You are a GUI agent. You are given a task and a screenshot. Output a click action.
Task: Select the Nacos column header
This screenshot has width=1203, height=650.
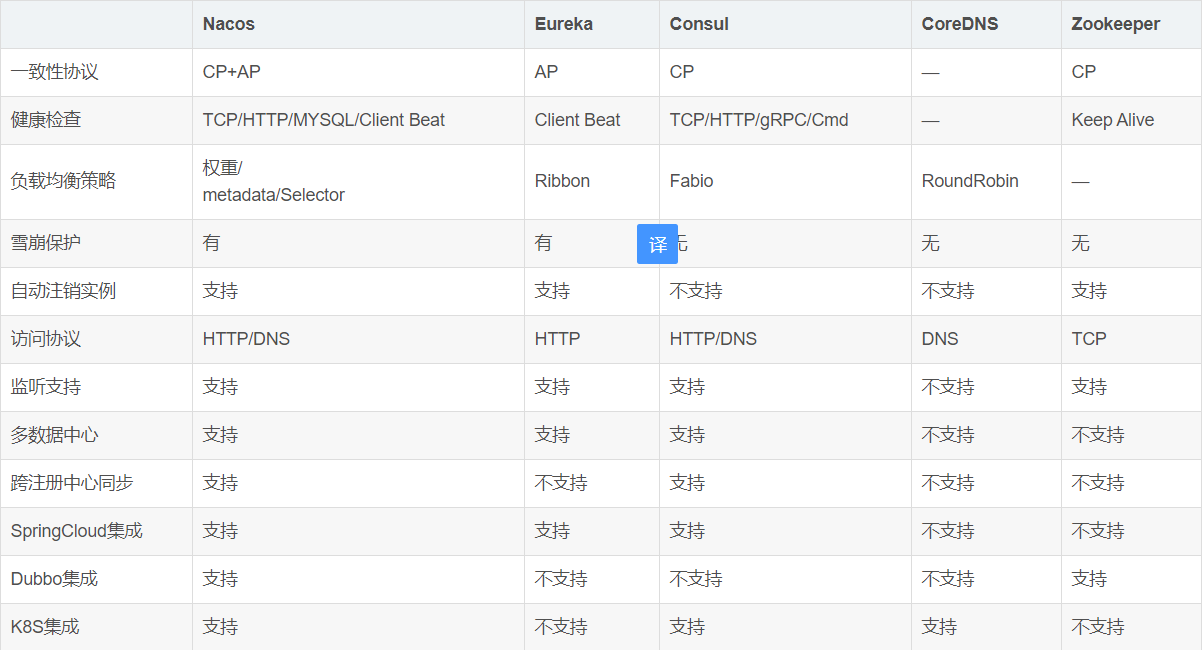tap(228, 24)
